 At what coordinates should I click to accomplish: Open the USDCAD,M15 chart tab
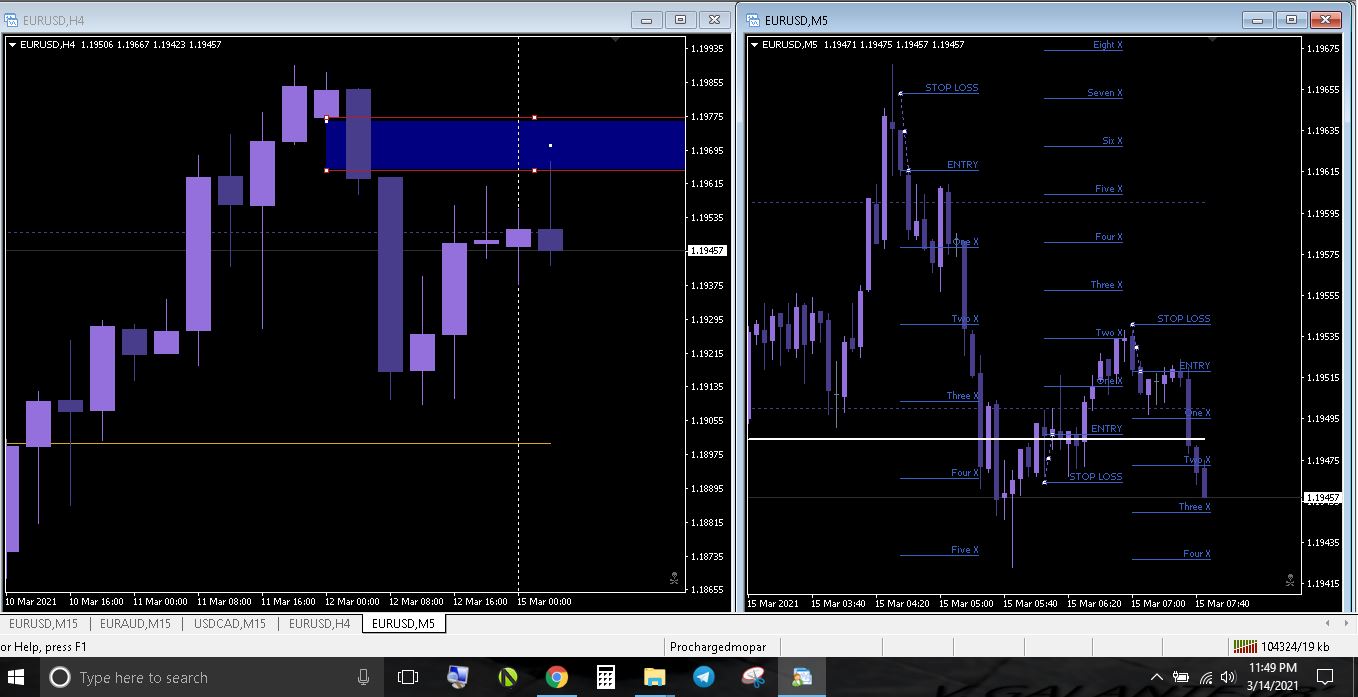click(230, 623)
